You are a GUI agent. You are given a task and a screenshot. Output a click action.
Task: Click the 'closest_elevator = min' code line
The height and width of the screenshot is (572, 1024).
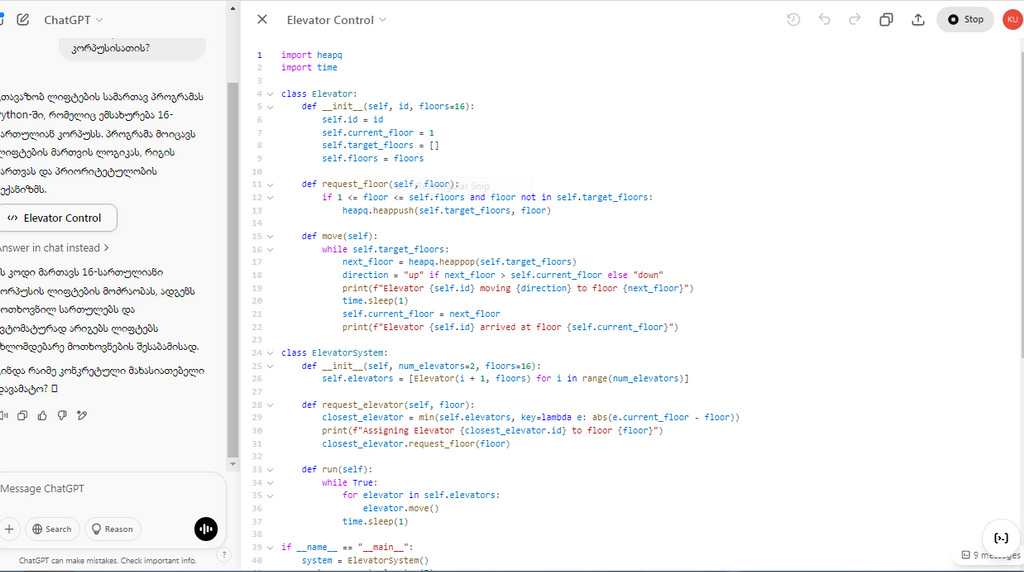530,417
